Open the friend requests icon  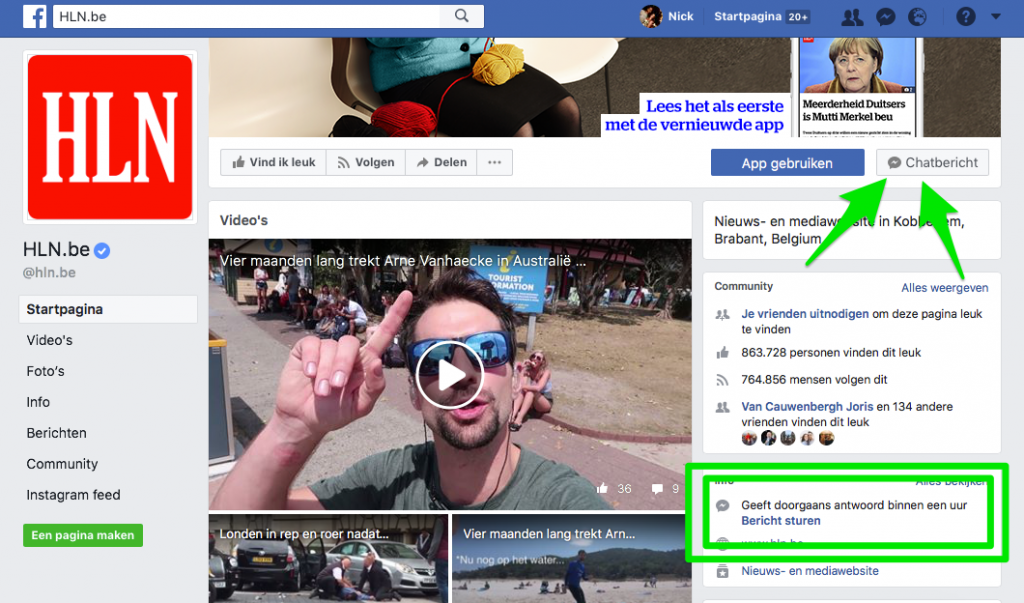point(852,17)
